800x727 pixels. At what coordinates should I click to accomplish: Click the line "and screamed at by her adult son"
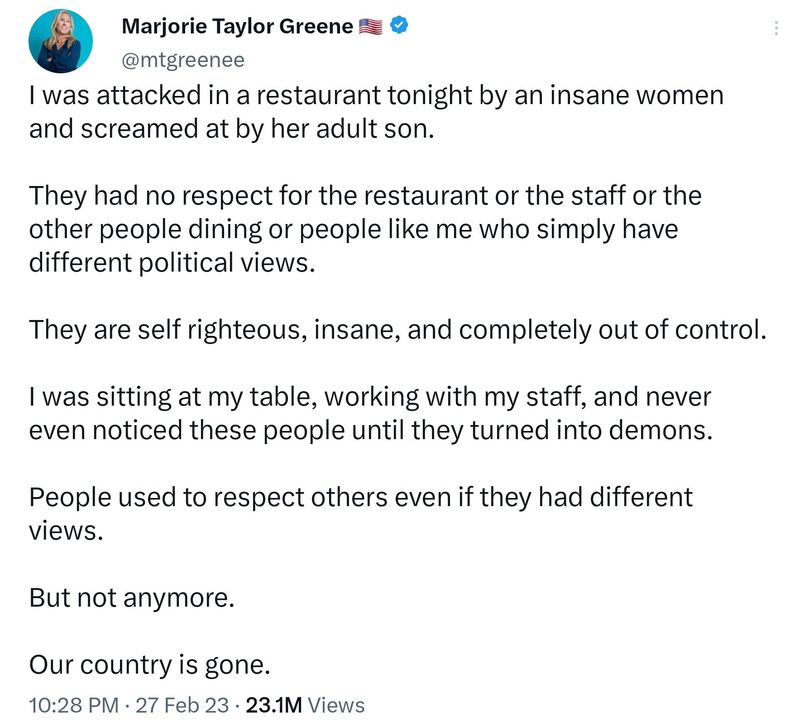point(232,130)
